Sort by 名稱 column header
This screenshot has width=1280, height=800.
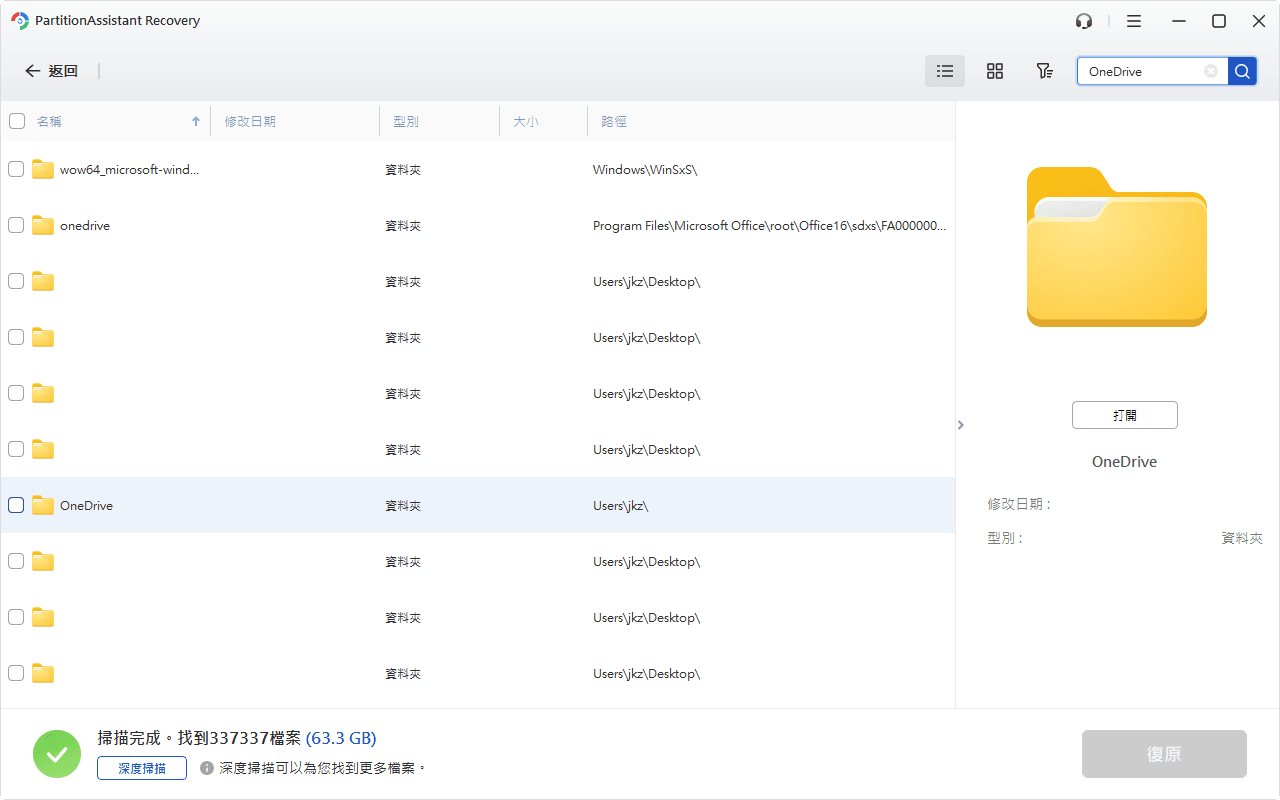coord(49,121)
